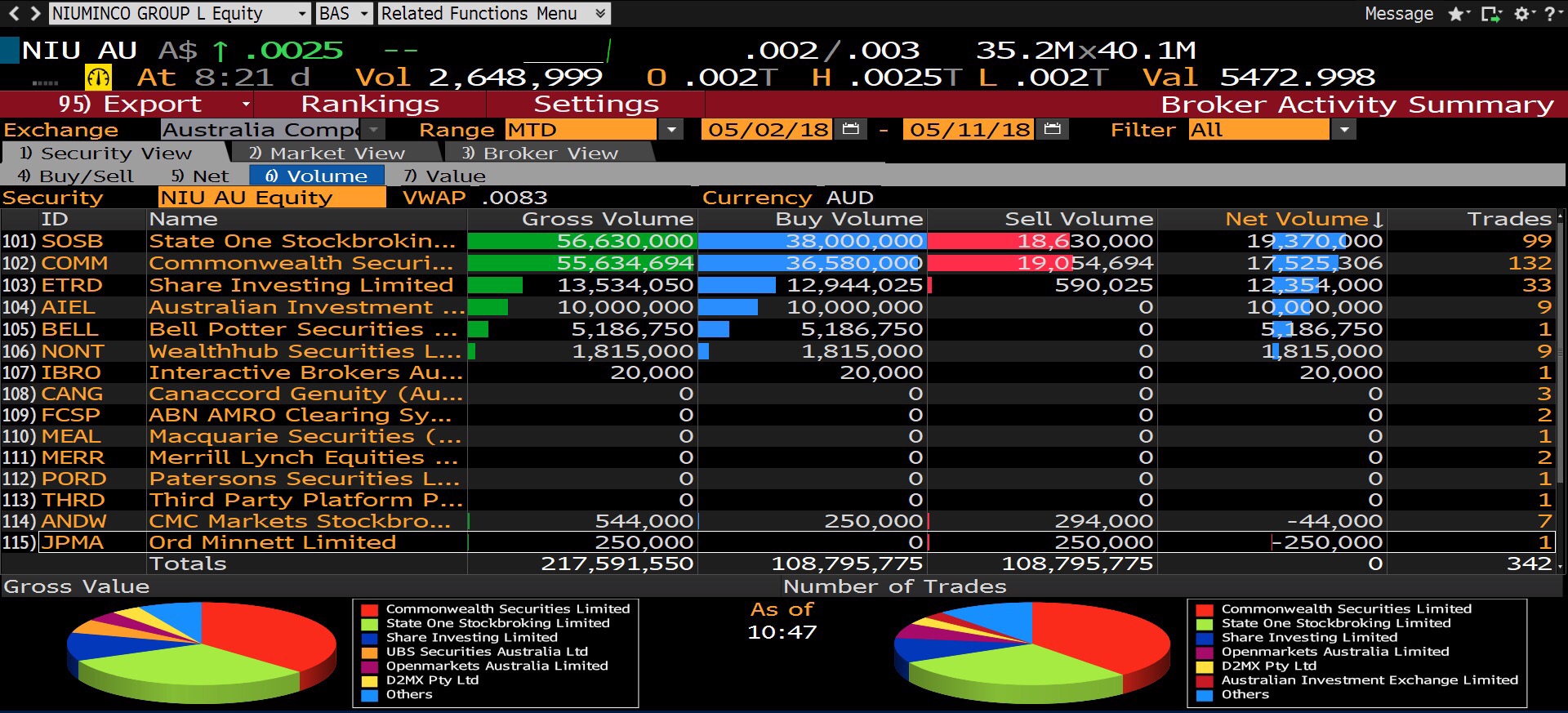Open Share Investing Limited row

[777, 285]
